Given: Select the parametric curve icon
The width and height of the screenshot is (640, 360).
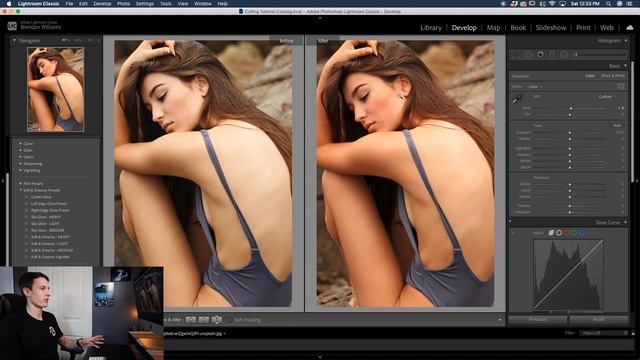Looking at the screenshot, I should pos(551,233).
